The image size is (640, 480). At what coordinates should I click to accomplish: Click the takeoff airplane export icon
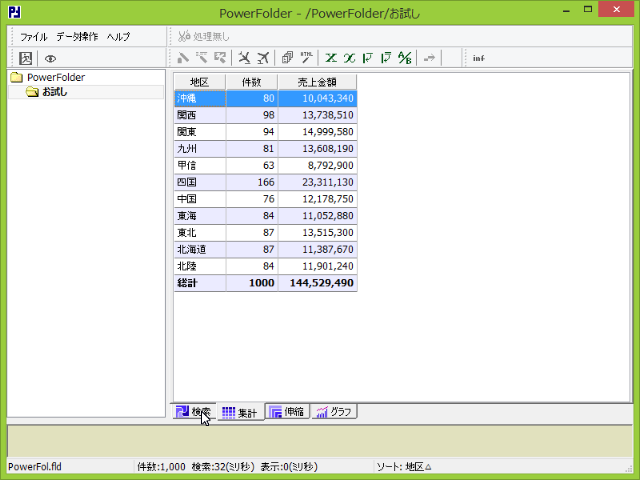pos(263,58)
